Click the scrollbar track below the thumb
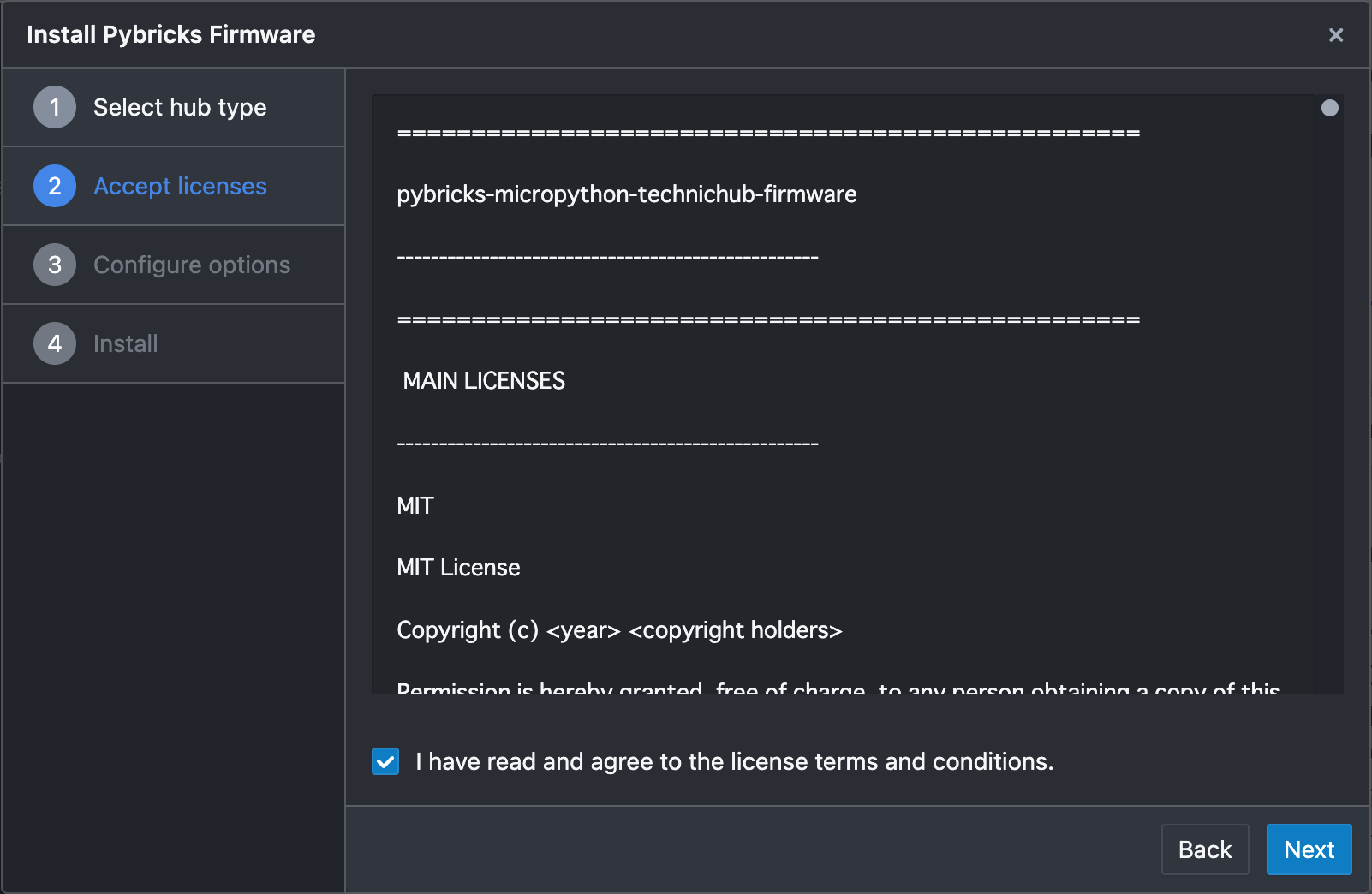 (1329, 428)
